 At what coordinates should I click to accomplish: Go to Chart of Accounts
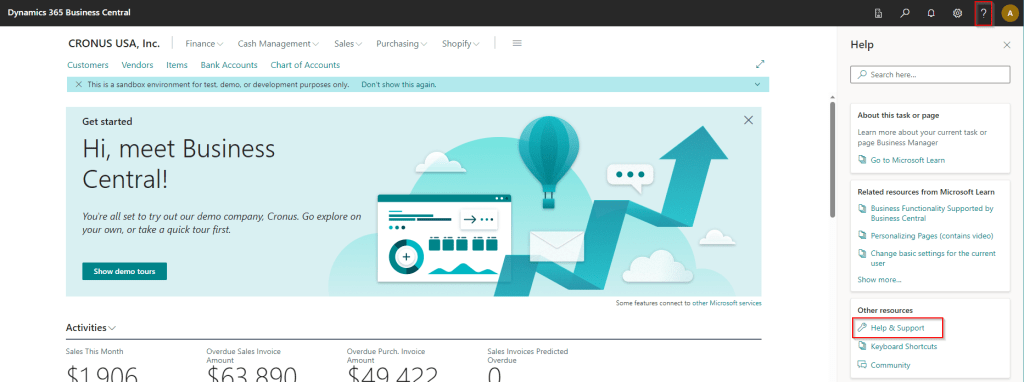[305, 65]
